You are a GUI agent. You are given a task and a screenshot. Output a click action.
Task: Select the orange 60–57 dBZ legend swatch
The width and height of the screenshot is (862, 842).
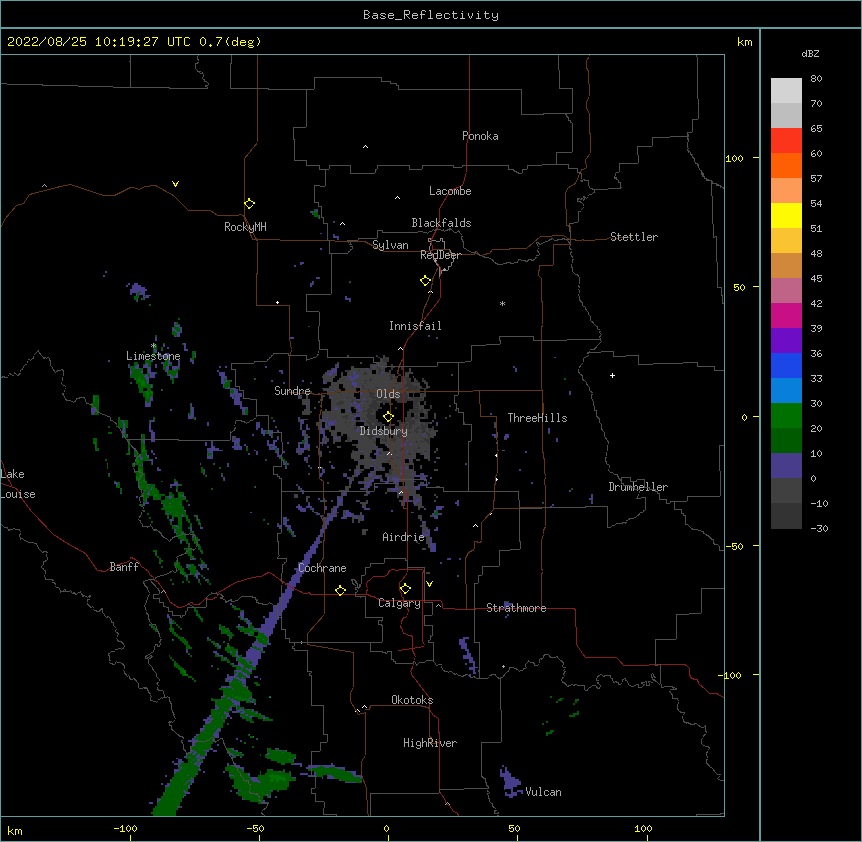(786, 165)
